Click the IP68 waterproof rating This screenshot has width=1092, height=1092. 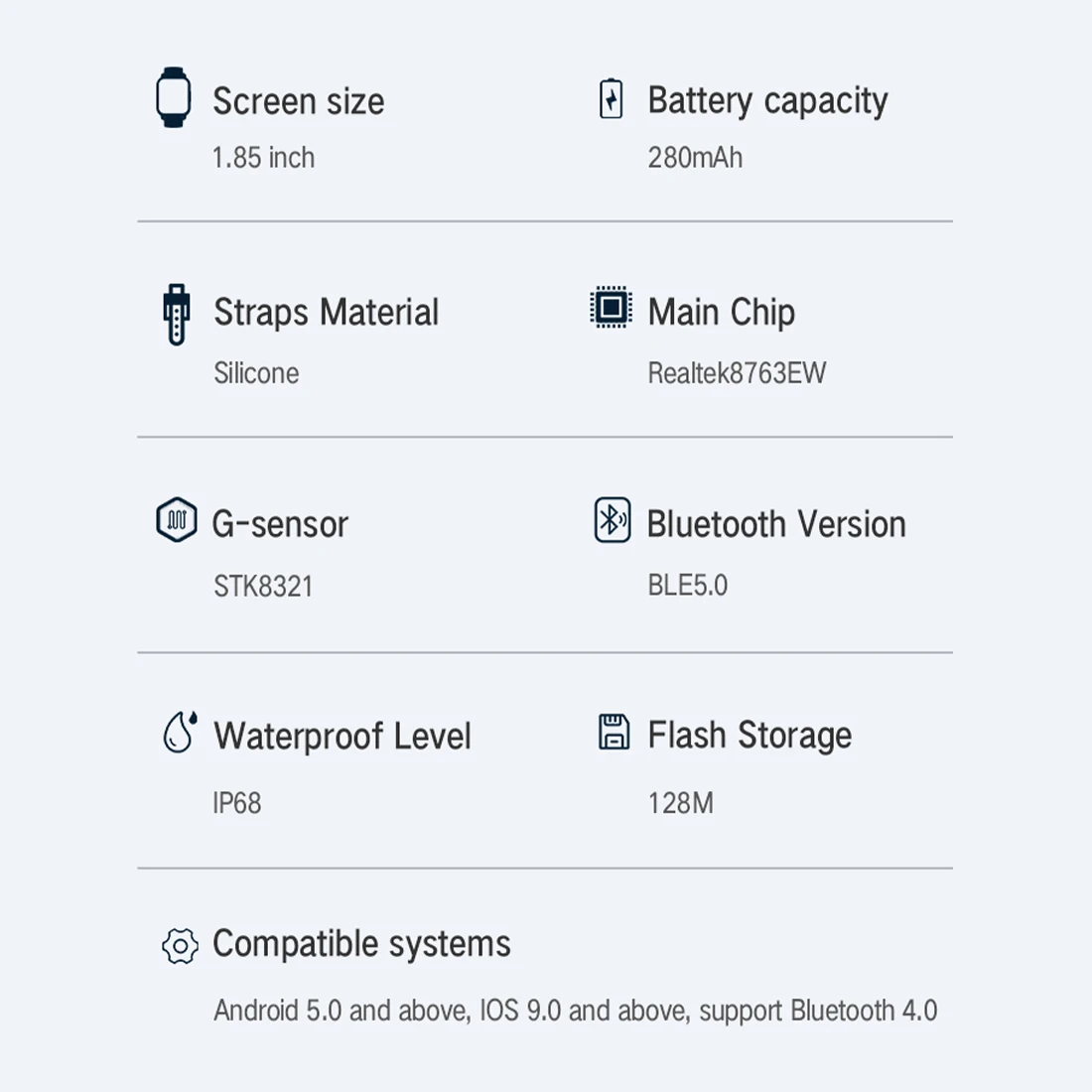(237, 803)
